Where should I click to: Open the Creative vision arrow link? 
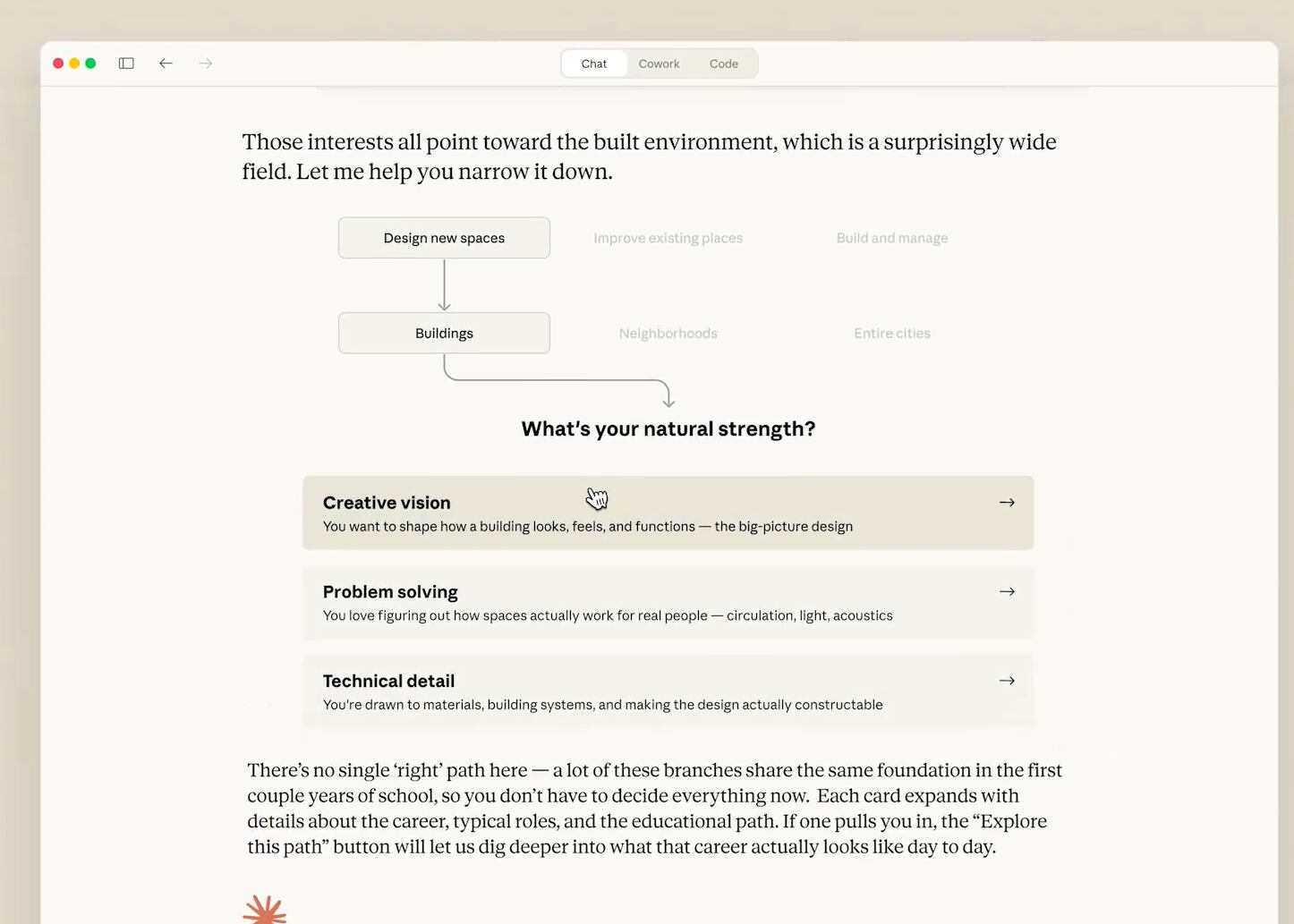pyautogui.click(x=1007, y=502)
